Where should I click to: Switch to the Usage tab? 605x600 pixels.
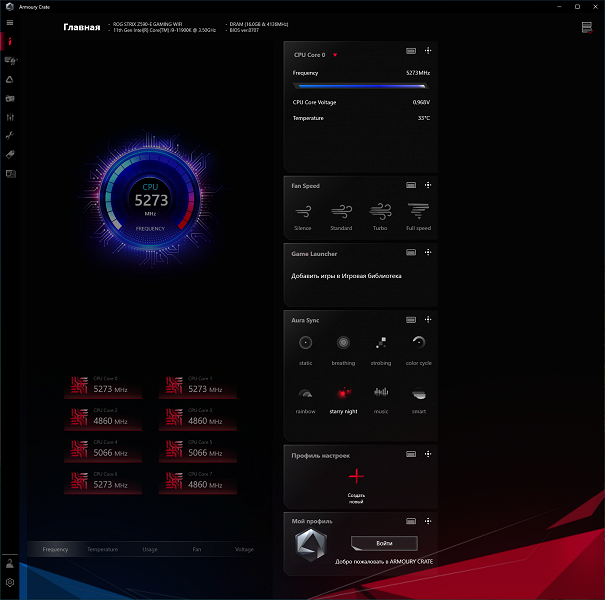click(x=150, y=549)
